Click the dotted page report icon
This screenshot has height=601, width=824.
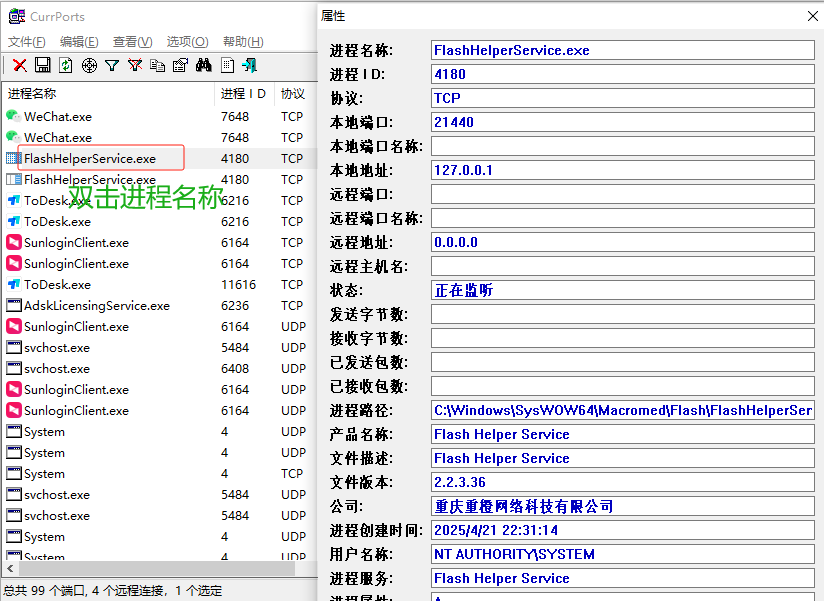[227, 65]
